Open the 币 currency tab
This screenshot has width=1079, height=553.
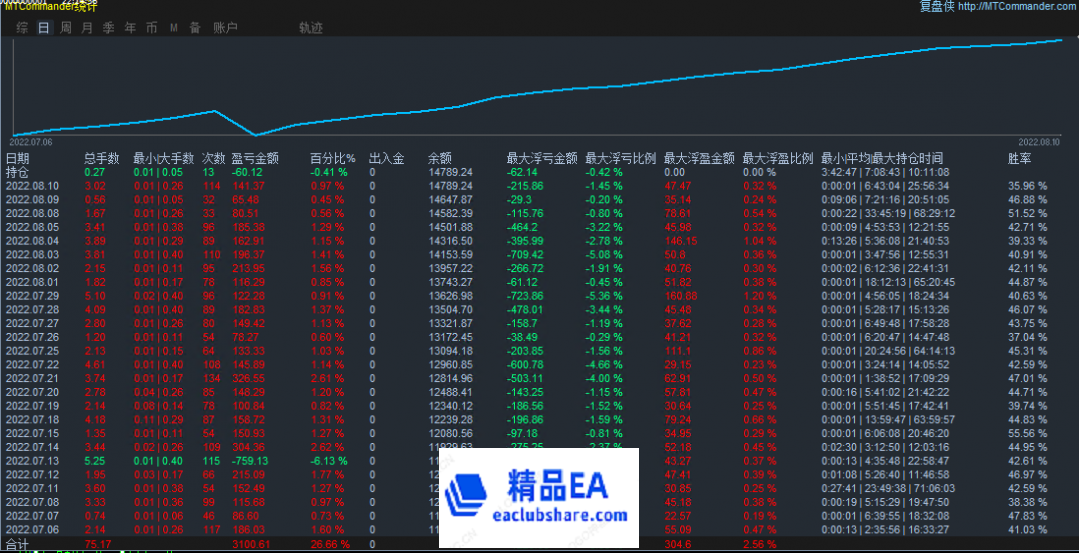tap(151, 28)
